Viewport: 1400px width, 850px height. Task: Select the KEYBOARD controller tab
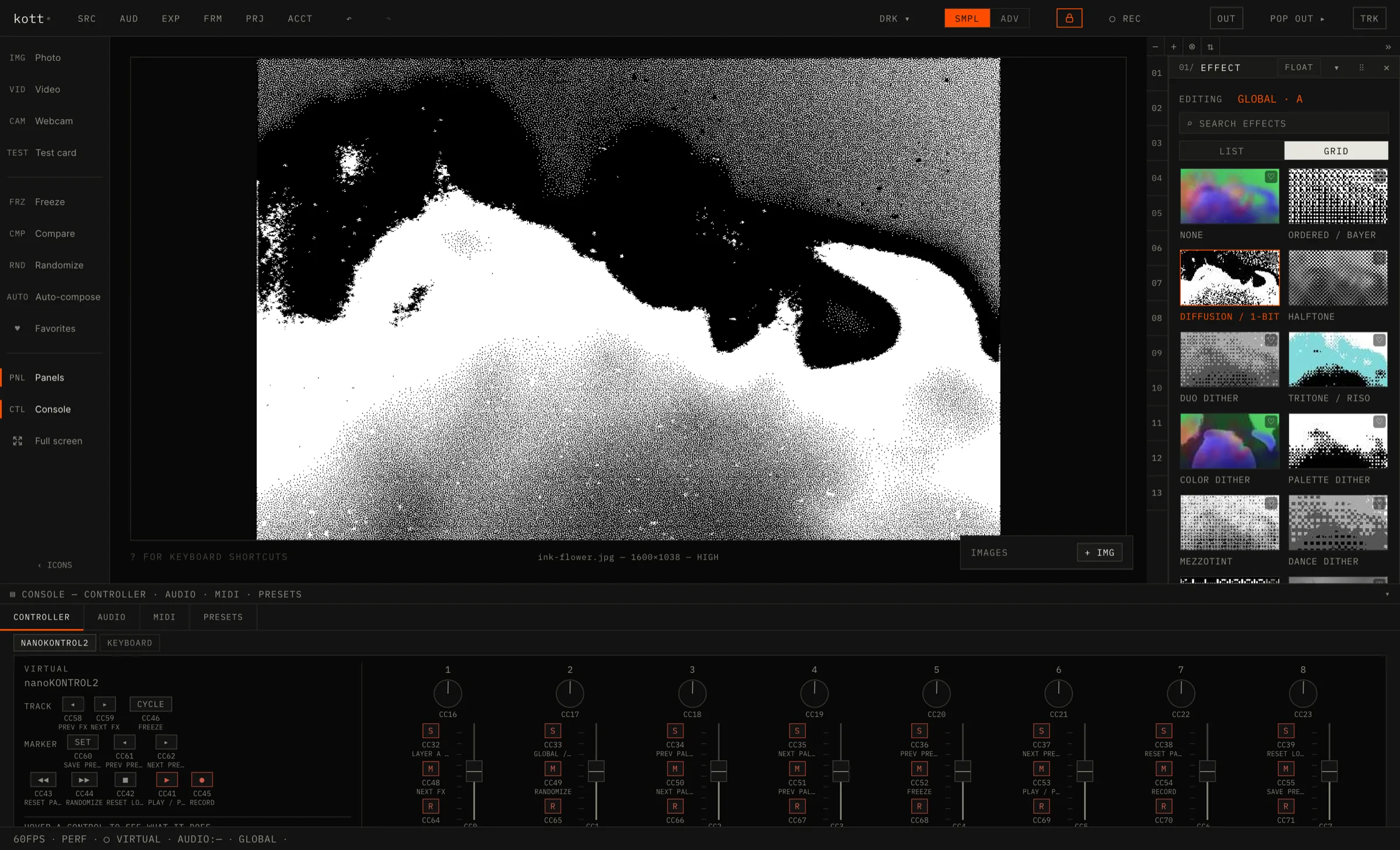129,643
